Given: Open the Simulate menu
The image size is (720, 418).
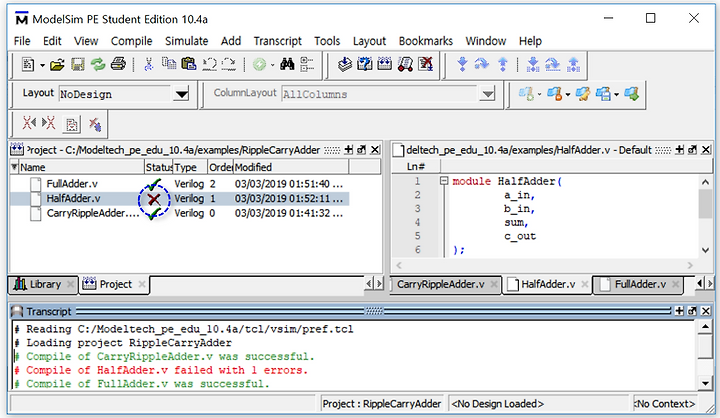Looking at the screenshot, I should (x=186, y=41).
